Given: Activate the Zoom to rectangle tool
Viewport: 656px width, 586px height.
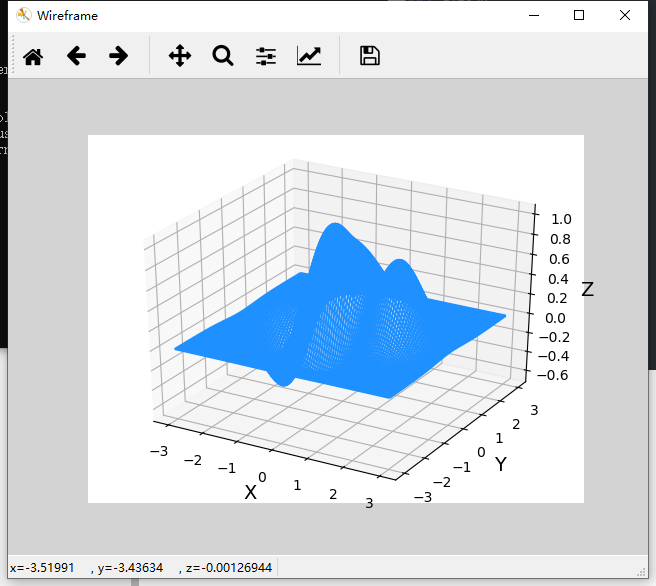Looking at the screenshot, I should point(223,56).
